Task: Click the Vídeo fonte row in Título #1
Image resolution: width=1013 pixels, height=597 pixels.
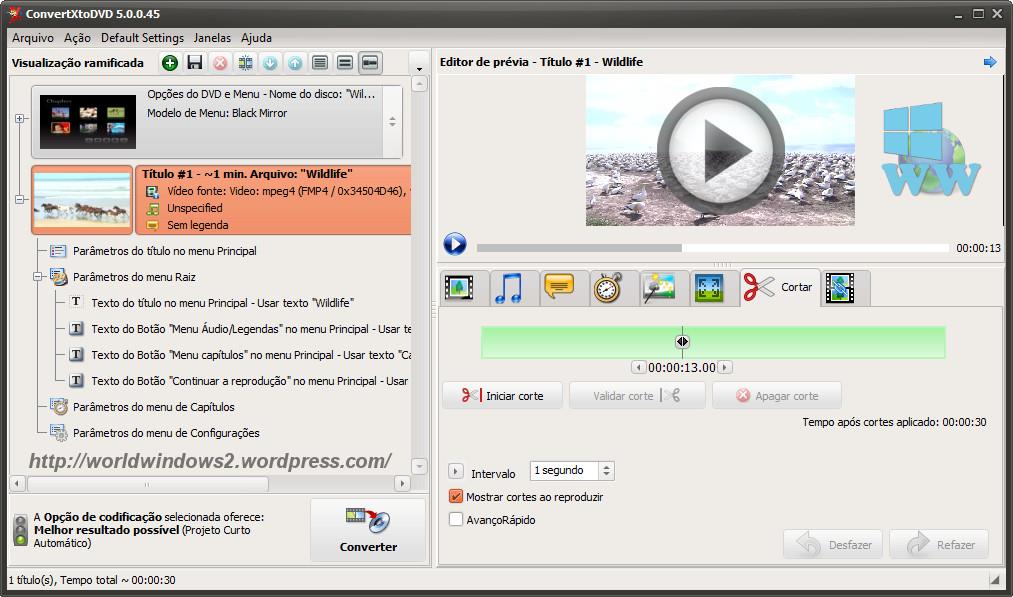Action: coord(278,191)
